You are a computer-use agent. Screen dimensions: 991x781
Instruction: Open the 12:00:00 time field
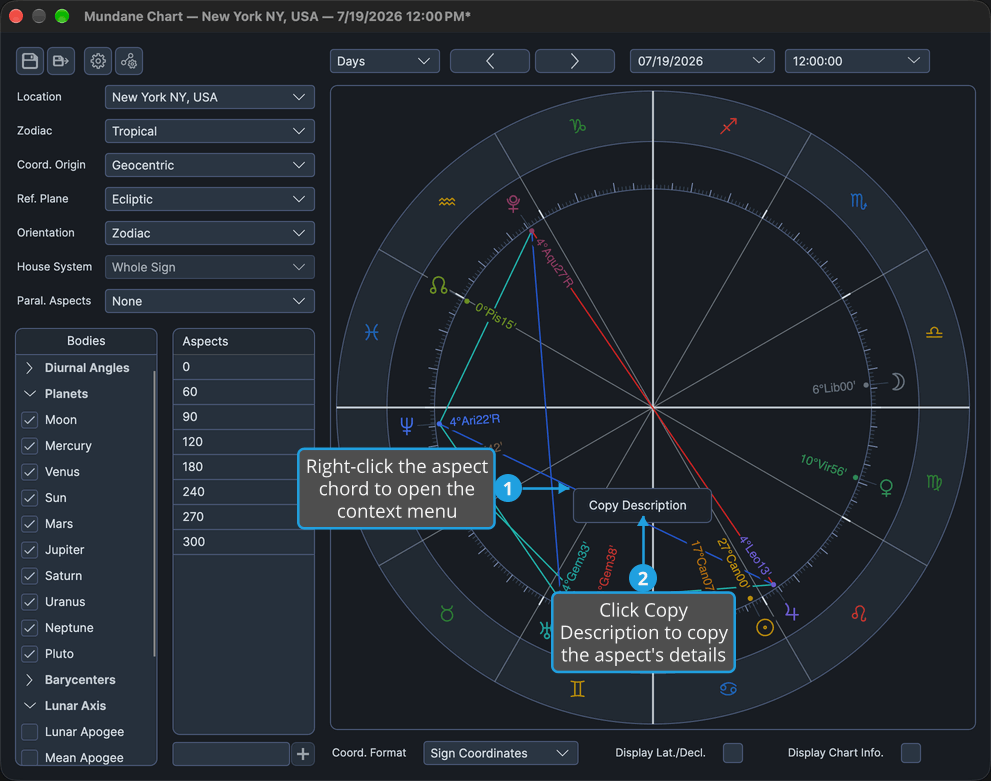click(857, 61)
